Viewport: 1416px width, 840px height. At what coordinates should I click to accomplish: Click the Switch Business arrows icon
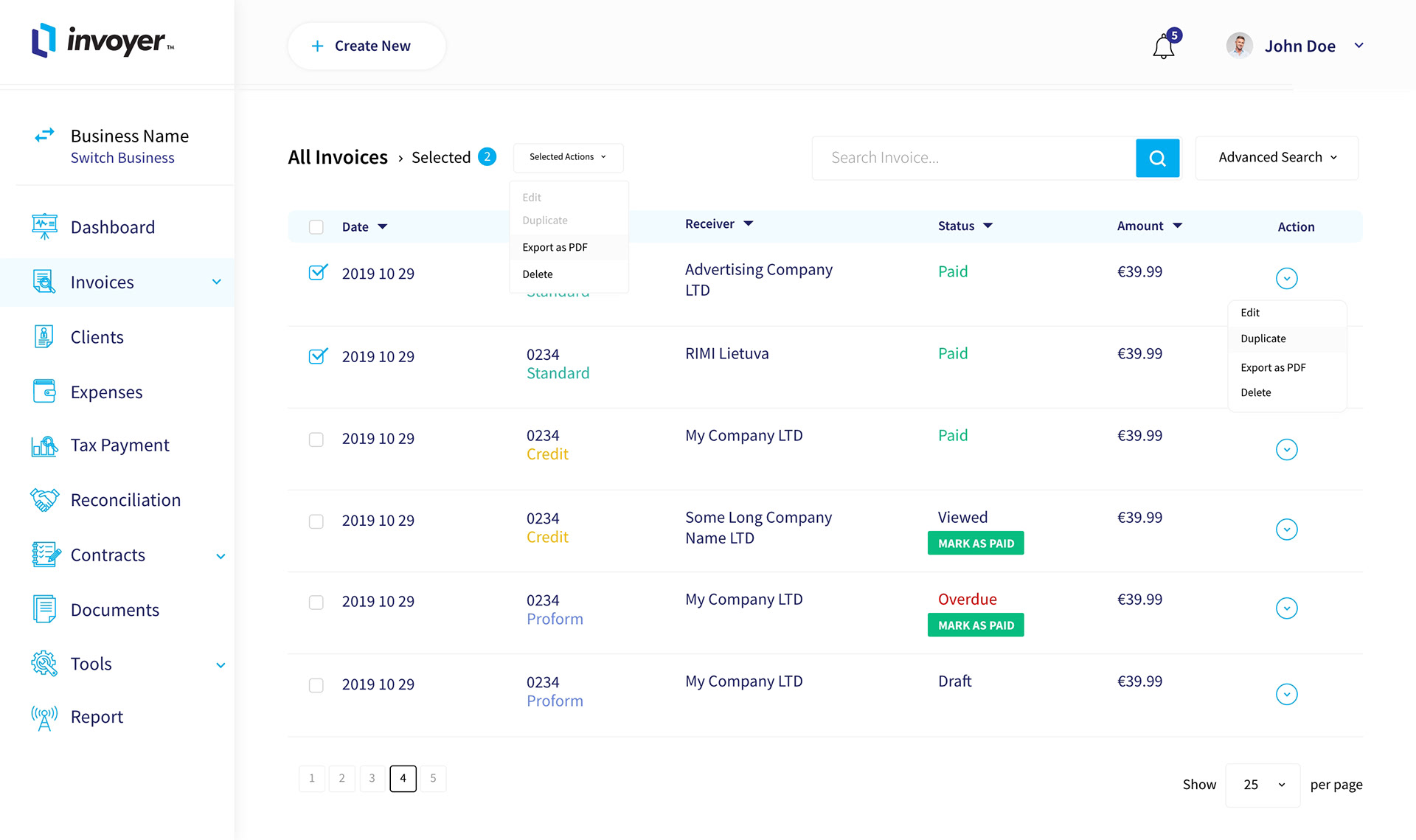44,136
